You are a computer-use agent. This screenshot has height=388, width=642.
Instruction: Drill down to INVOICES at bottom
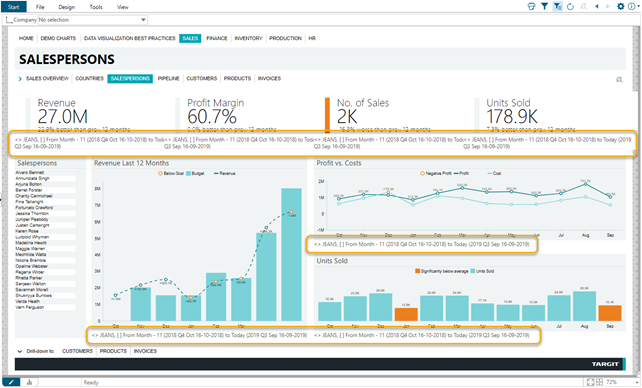point(145,351)
